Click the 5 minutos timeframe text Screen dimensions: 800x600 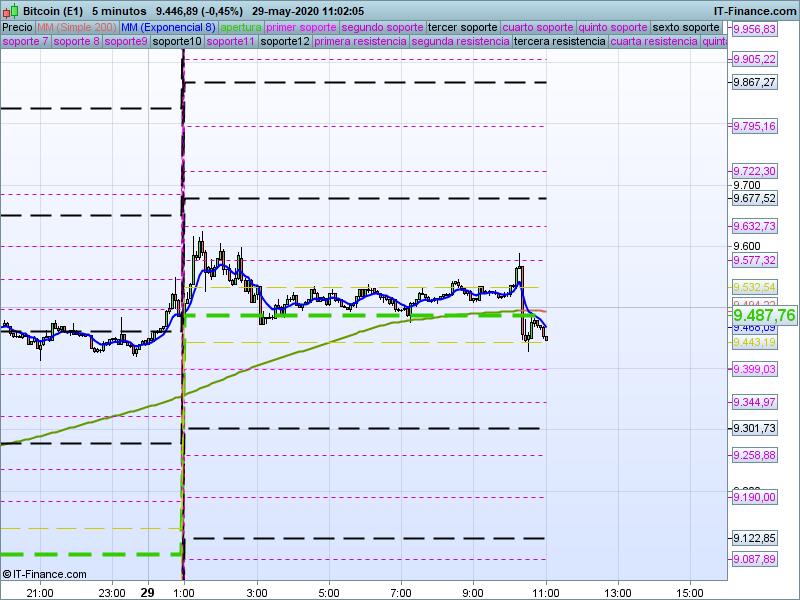[x=119, y=11]
